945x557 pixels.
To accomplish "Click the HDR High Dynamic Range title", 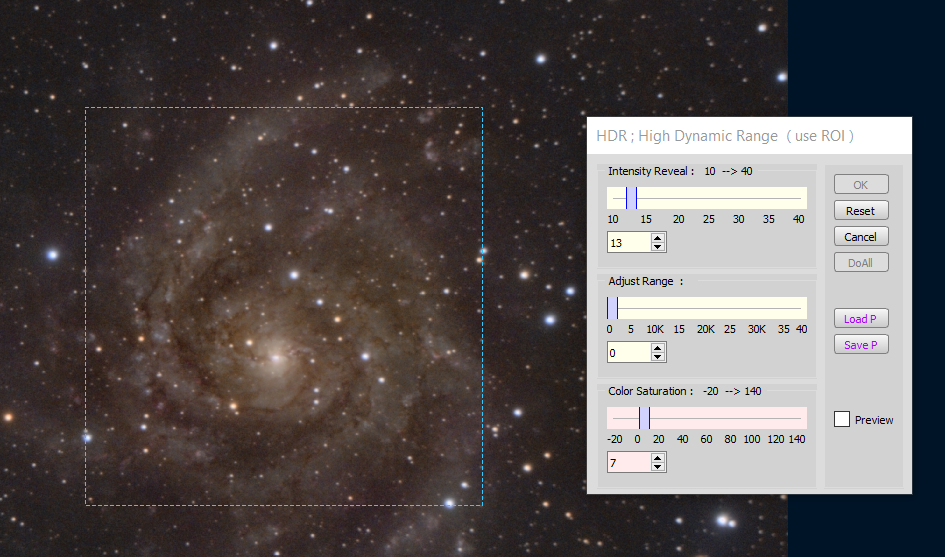I will tap(725, 136).
